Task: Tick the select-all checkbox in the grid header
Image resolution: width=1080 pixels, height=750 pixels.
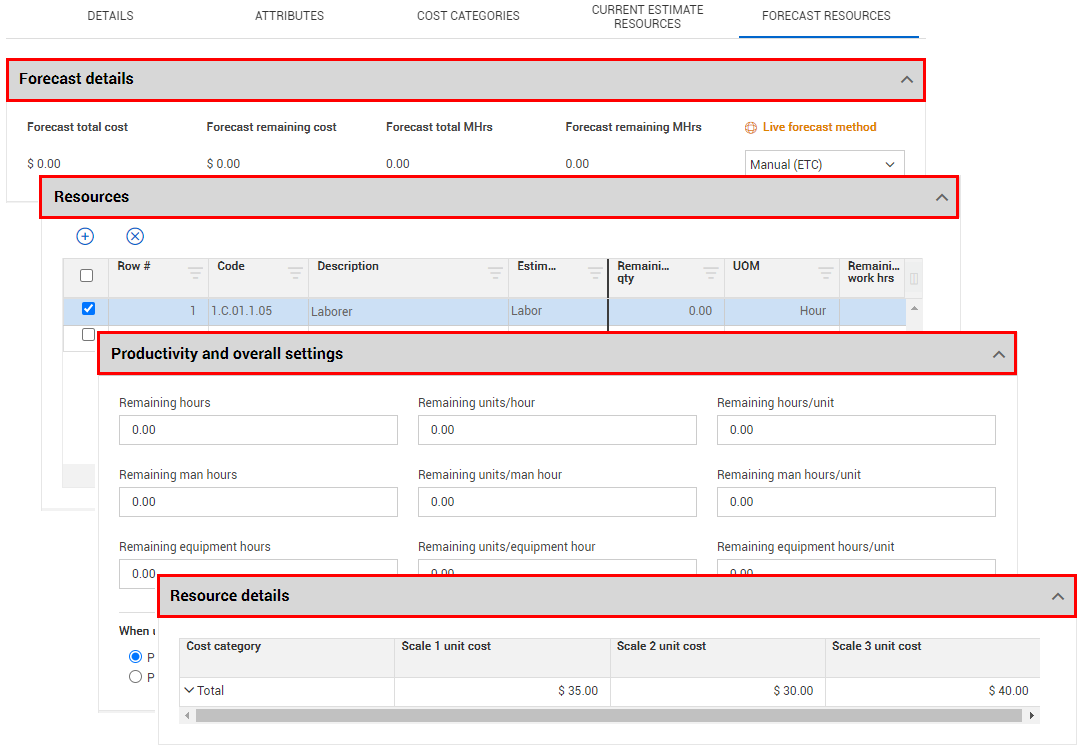Action: click(x=86, y=276)
